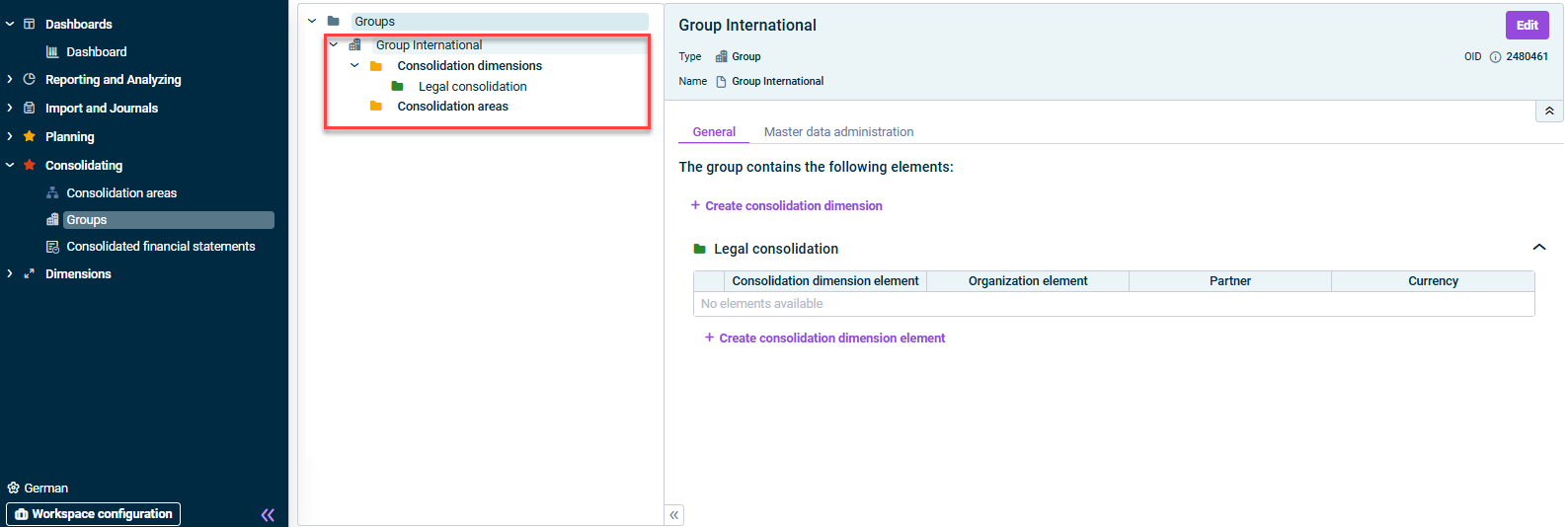This screenshot has width=1568, height=527.
Task: Click the German language globe icon
Action: (13, 488)
